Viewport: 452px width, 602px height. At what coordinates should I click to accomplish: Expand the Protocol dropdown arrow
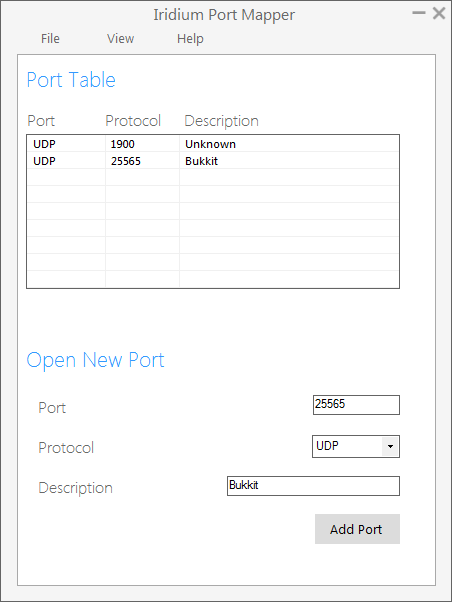click(x=390, y=447)
